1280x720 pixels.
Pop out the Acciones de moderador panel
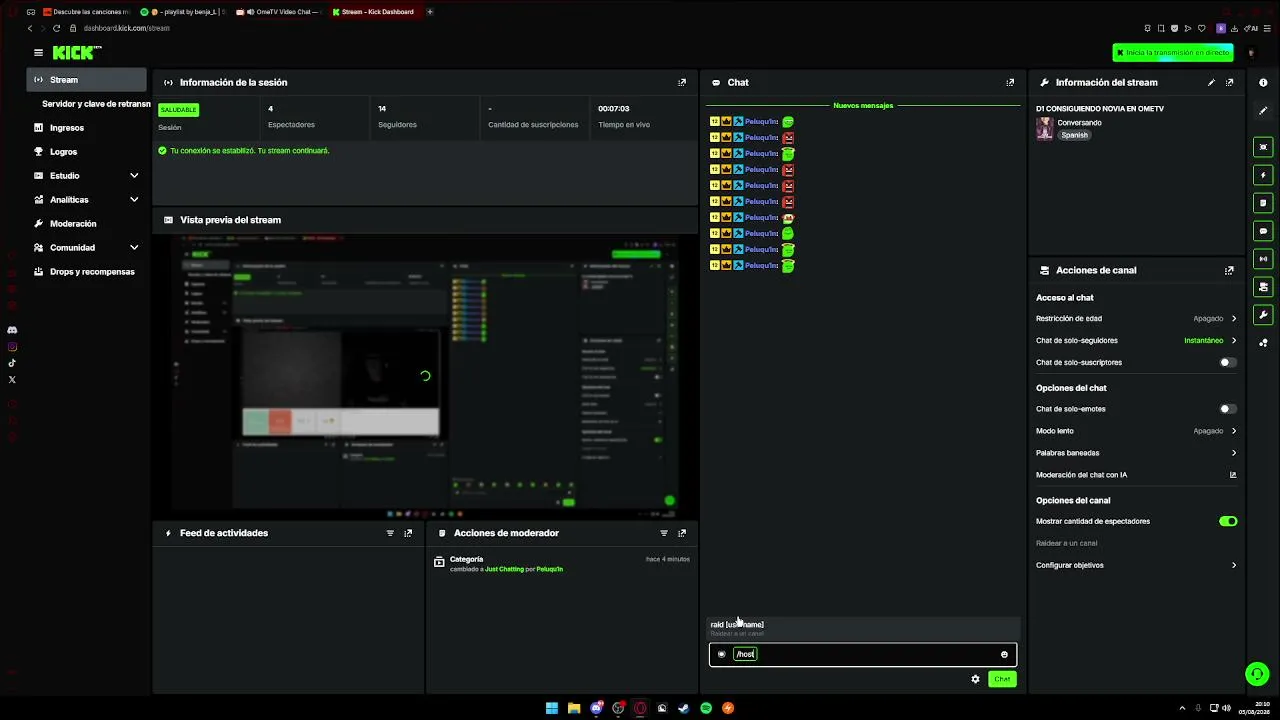682,533
